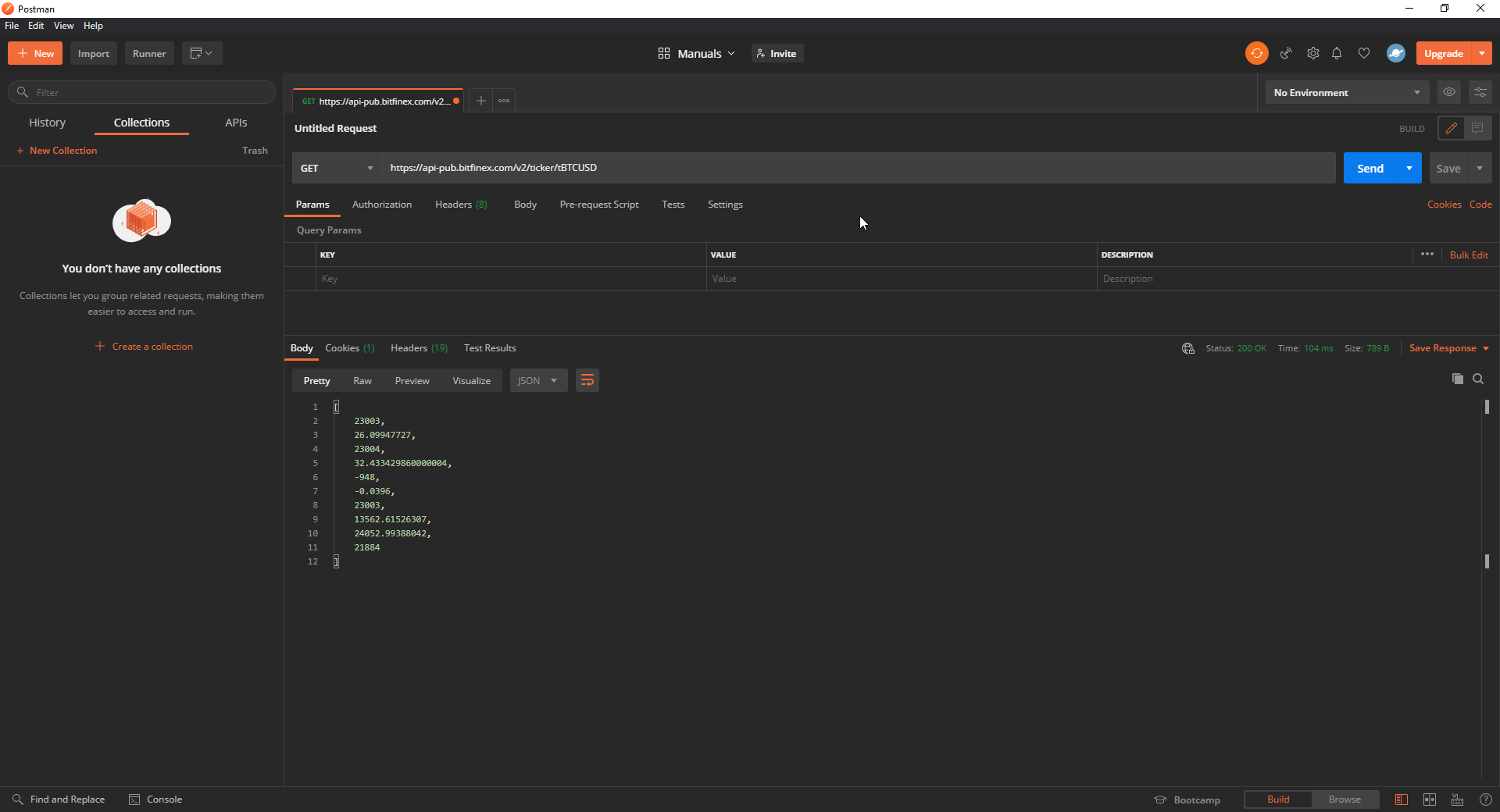Open tab options ellipsis menu
This screenshot has height=812, width=1500.
[x=504, y=100]
